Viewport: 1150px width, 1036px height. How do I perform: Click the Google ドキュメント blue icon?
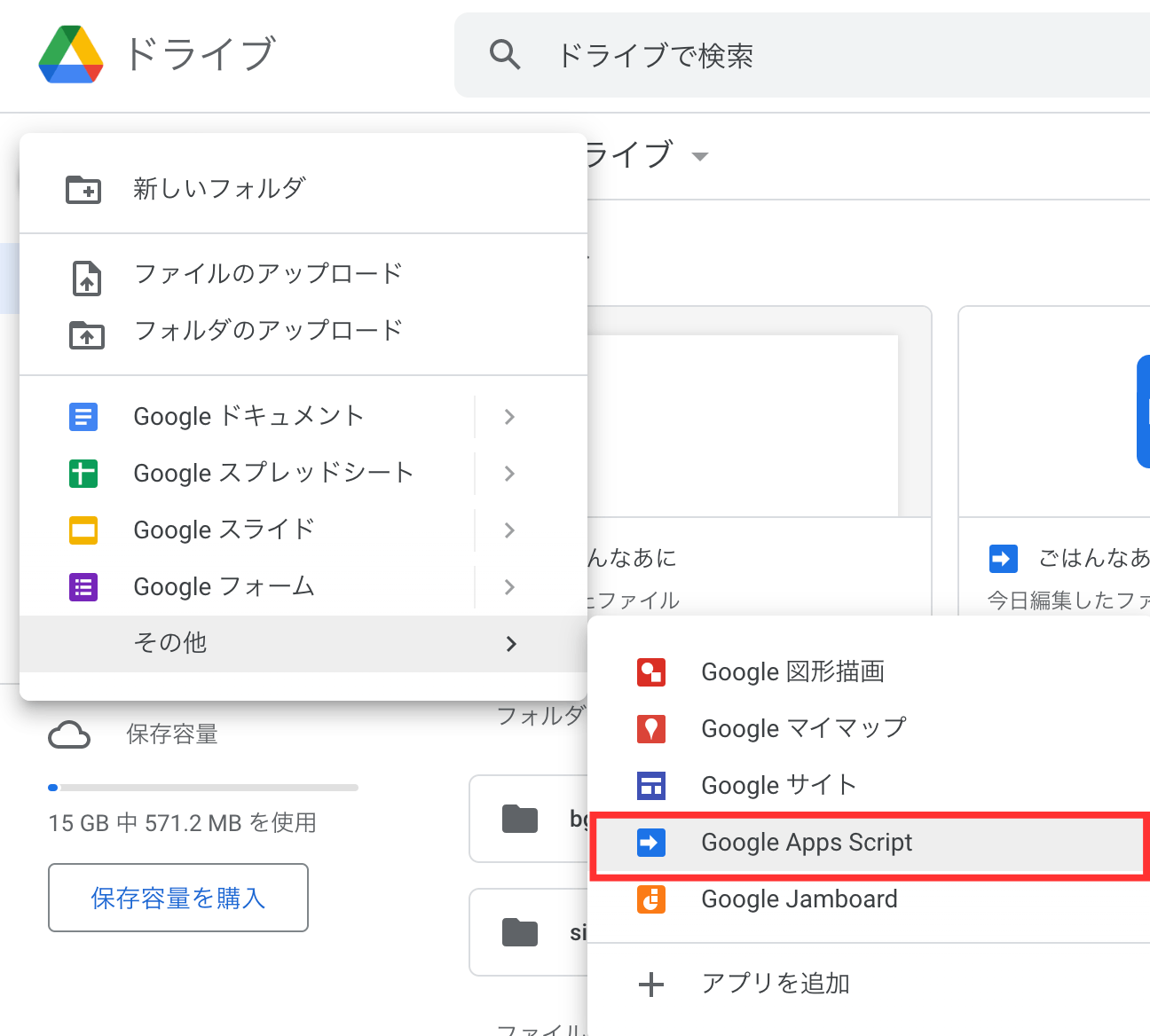click(83, 416)
